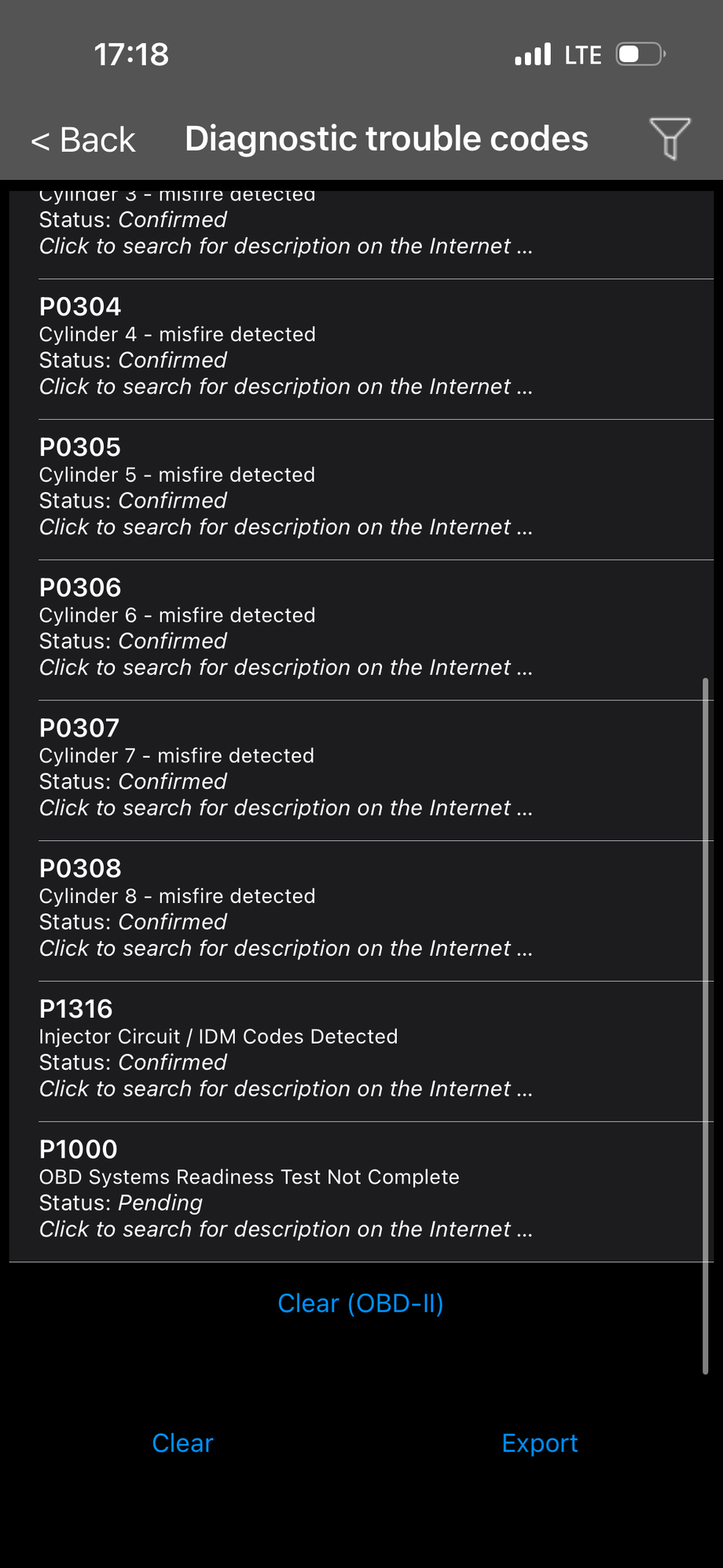
Task: Tap the filter funnel icon
Action: click(670, 138)
